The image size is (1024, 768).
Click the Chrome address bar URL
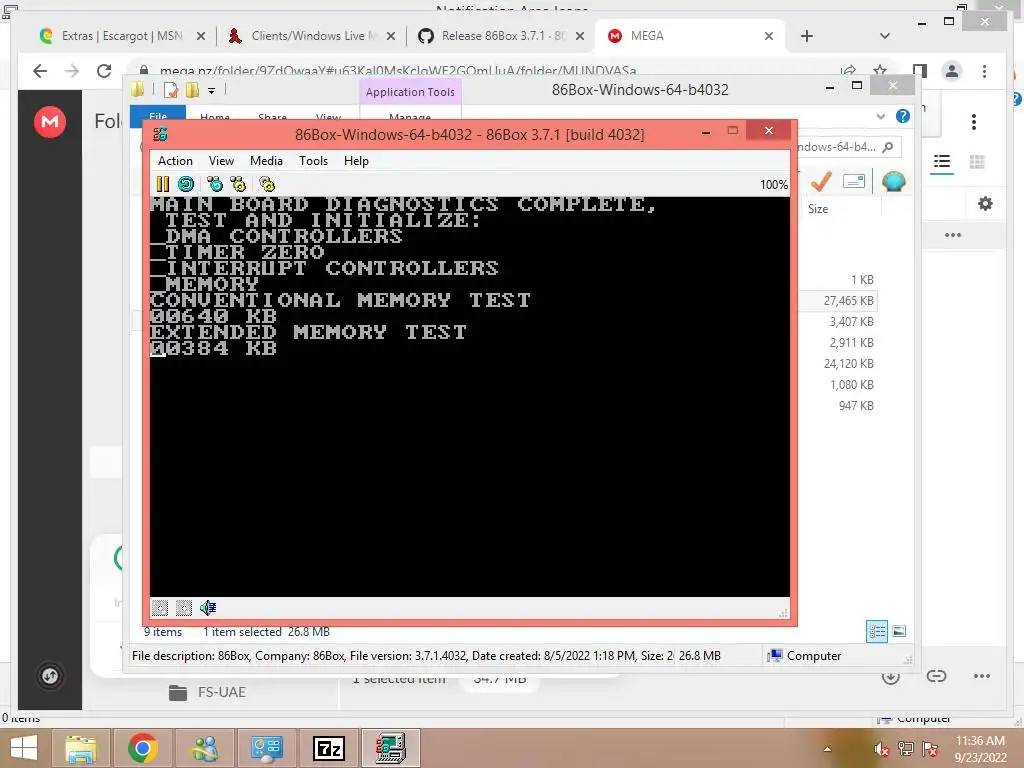[x=398, y=71]
